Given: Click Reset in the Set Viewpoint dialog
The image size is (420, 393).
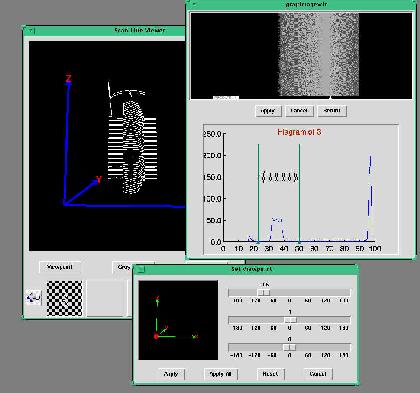Looking at the screenshot, I should point(271,374).
